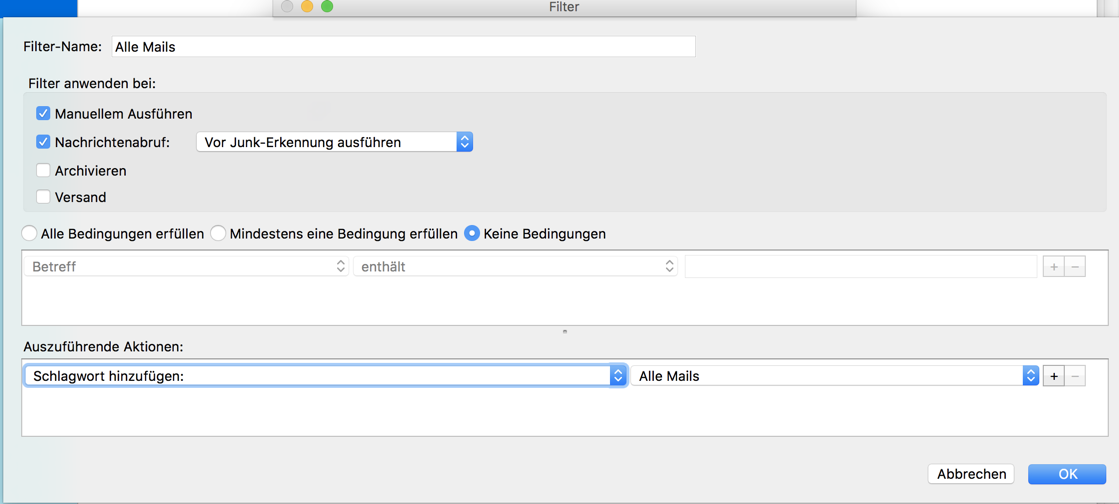
Task: Click the green zoom window button
Action: coord(327,6)
